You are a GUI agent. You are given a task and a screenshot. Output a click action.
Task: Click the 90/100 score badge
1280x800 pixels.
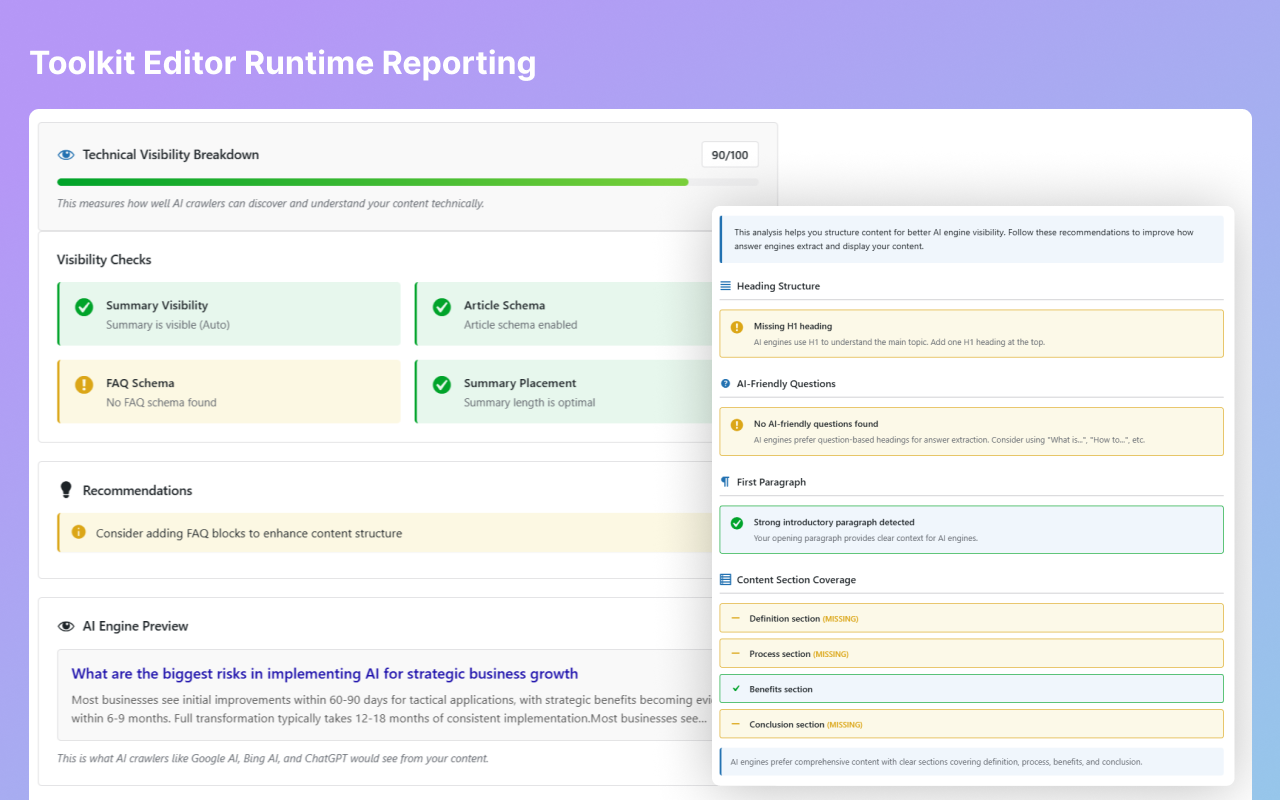tap(729, 154)
